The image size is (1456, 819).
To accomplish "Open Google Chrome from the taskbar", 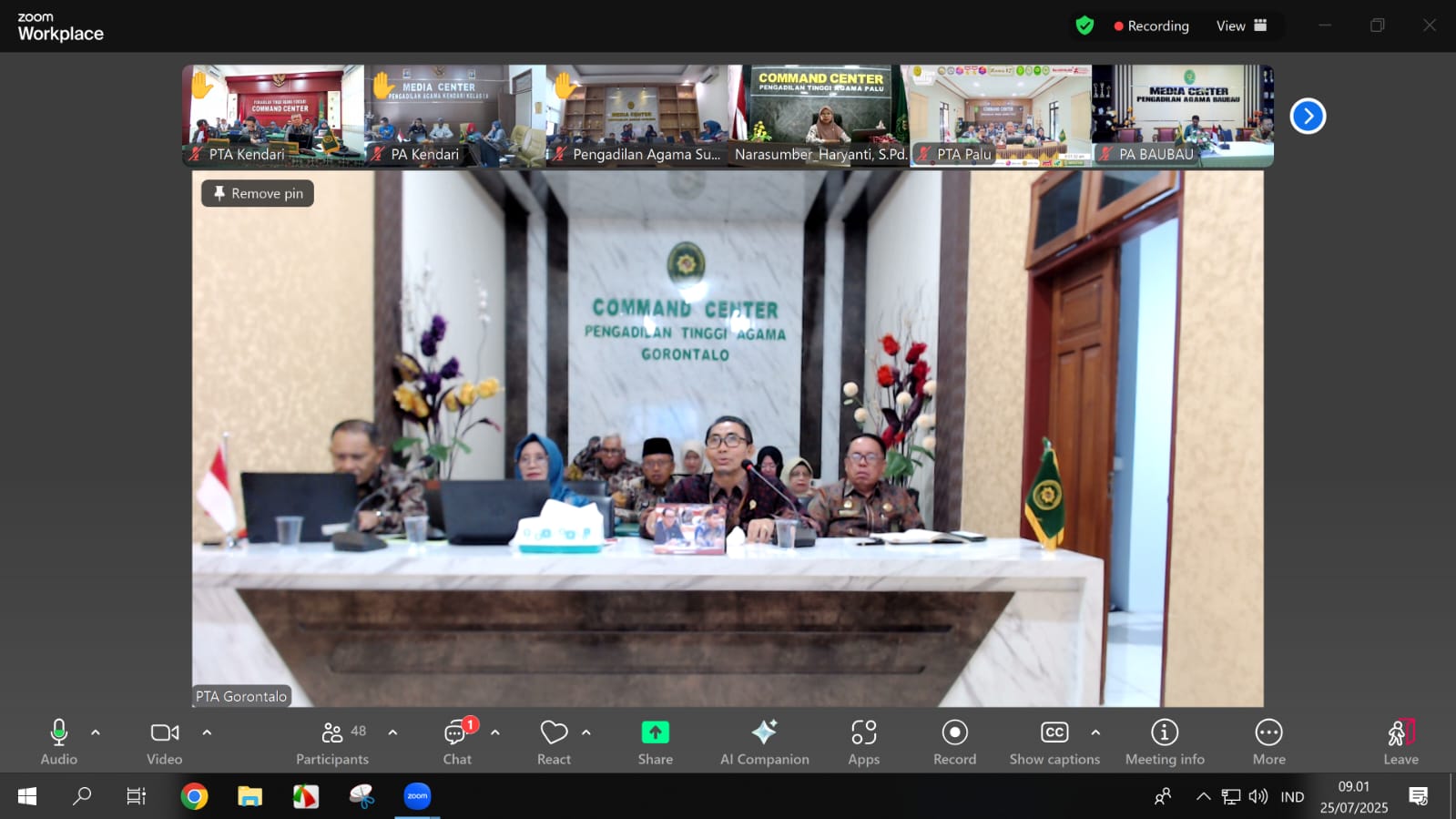I will tap(194, 796).
